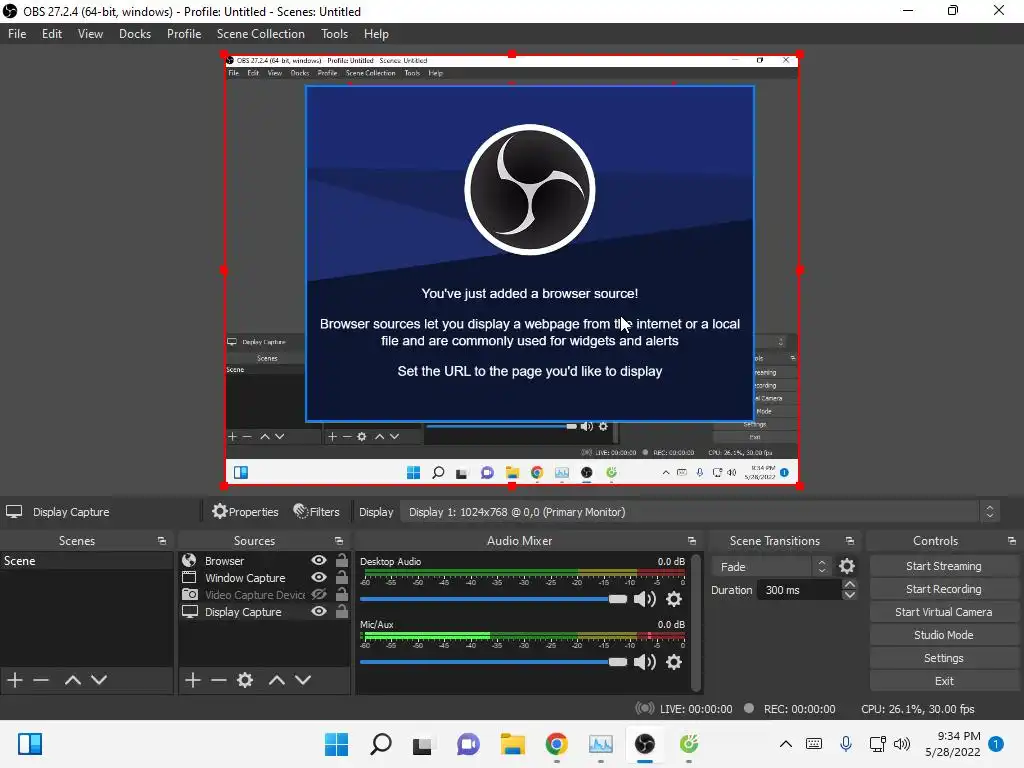Open the Docks menu
1024x768 pixels.
click(135, 34)
